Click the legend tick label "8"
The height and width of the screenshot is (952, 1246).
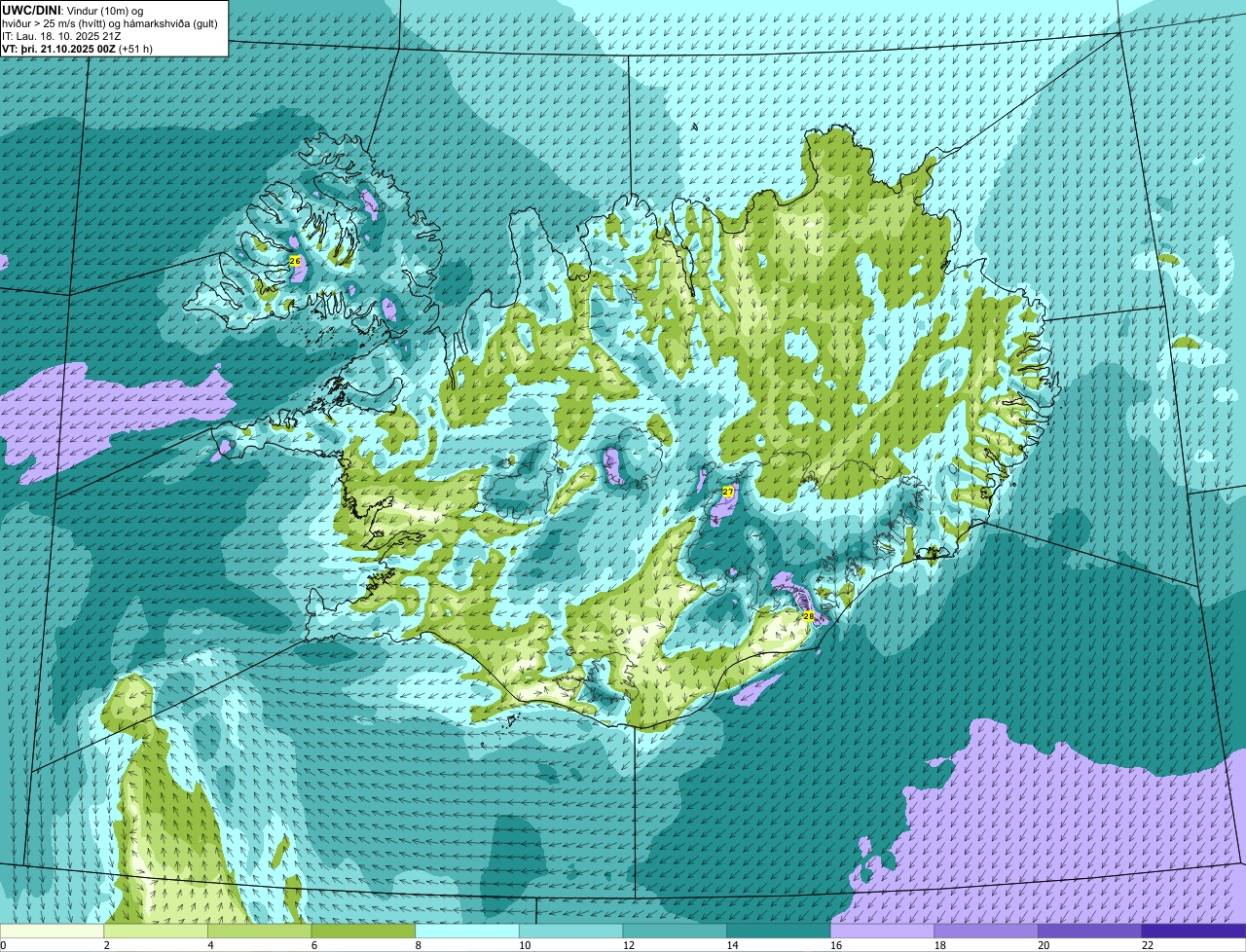coord(418,944)
